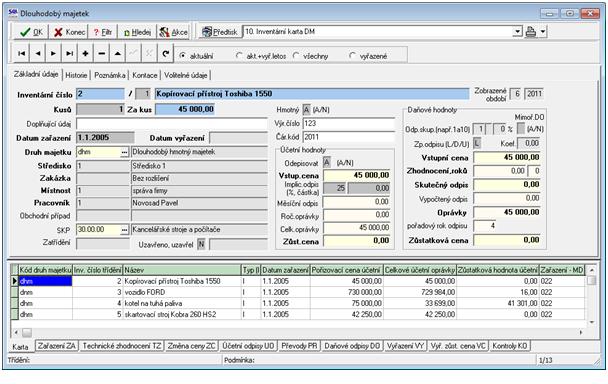Add a new record with plus icon
Viewport: 608px width, 384px height.
pyautogui.click(x=85, y=54)
